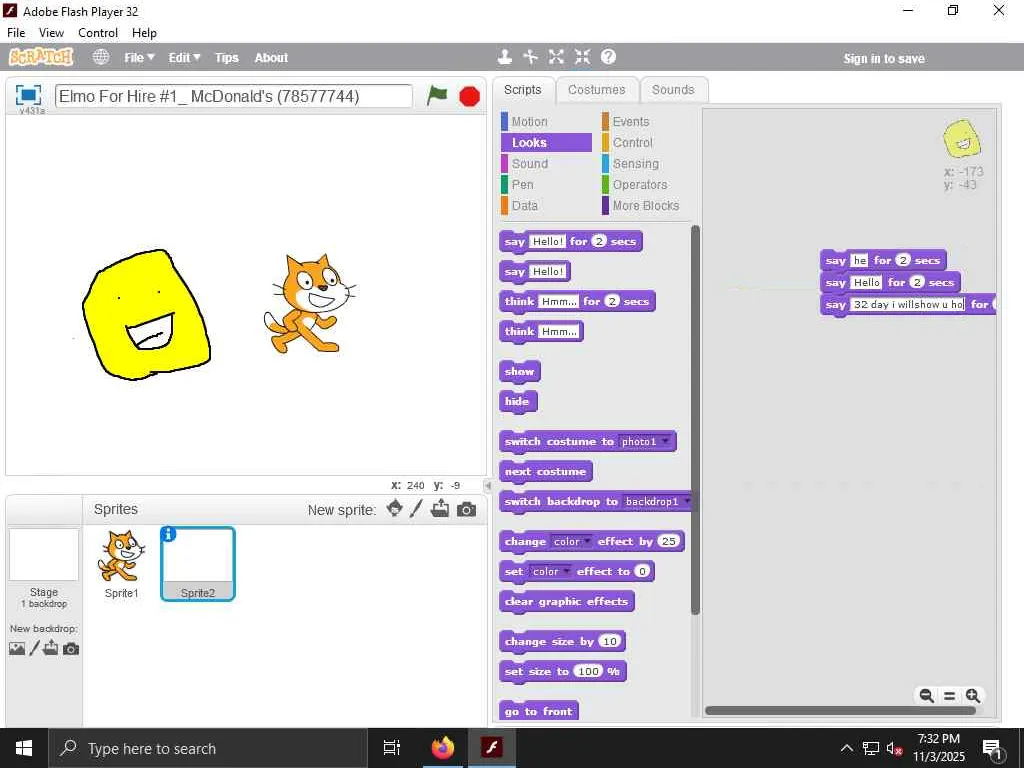Click the palette vertical scrollbar
Screen dimensions: 1024x768
(695, 419)
